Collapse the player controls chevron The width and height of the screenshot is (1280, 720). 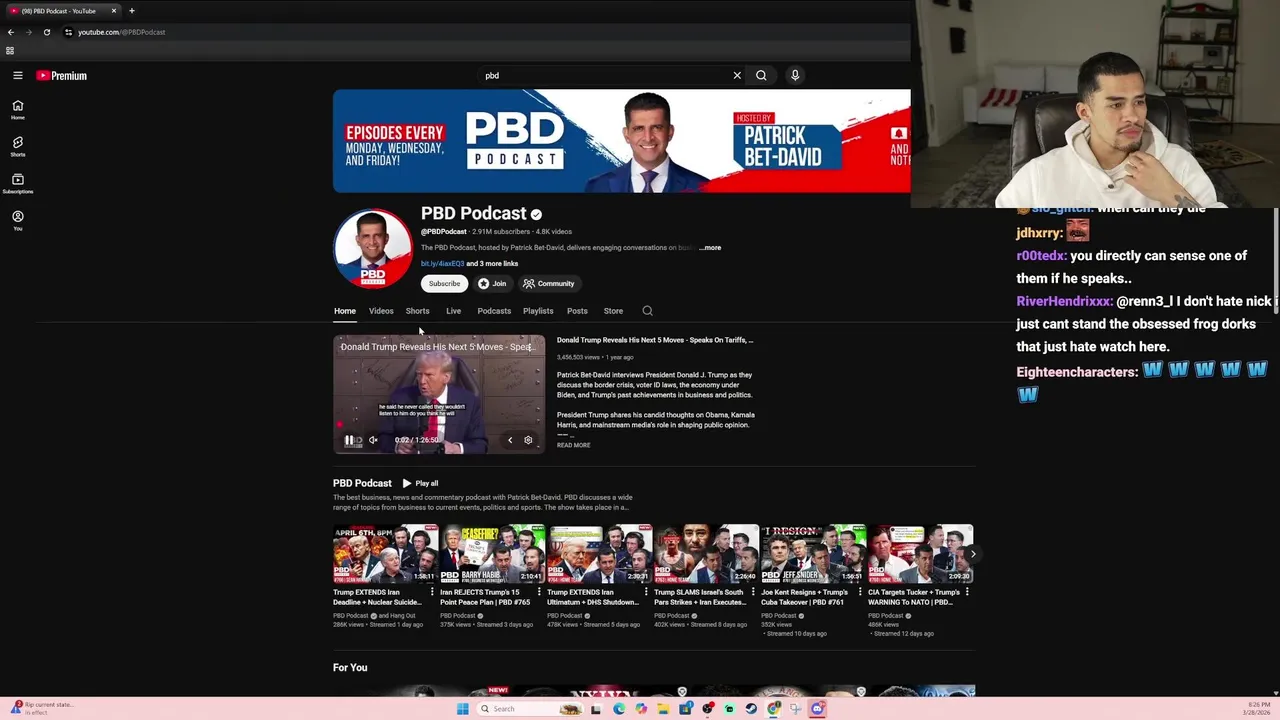click(x=510, y=440)
